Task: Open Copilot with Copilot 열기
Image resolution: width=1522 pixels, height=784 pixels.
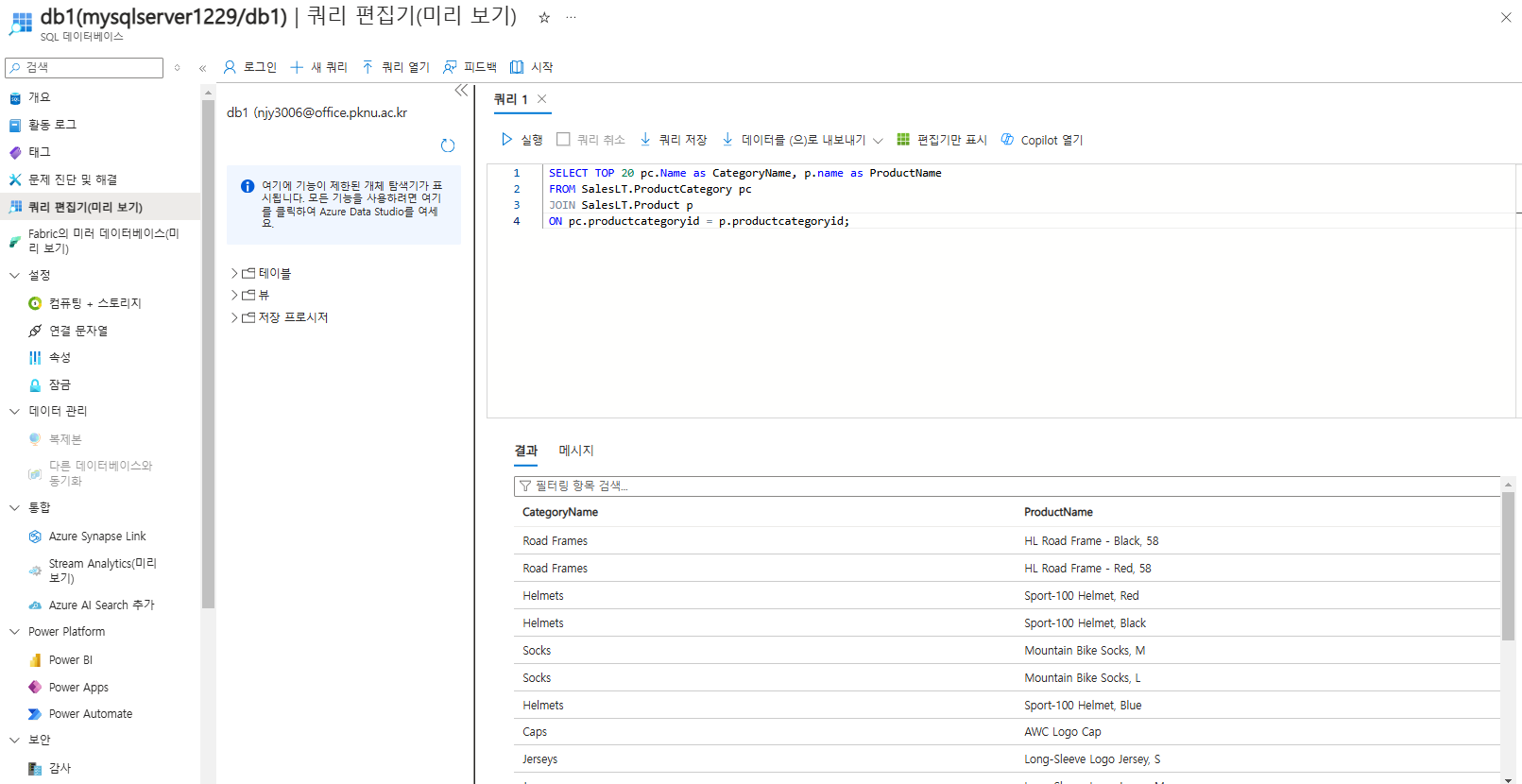Action: (1041, 140)
